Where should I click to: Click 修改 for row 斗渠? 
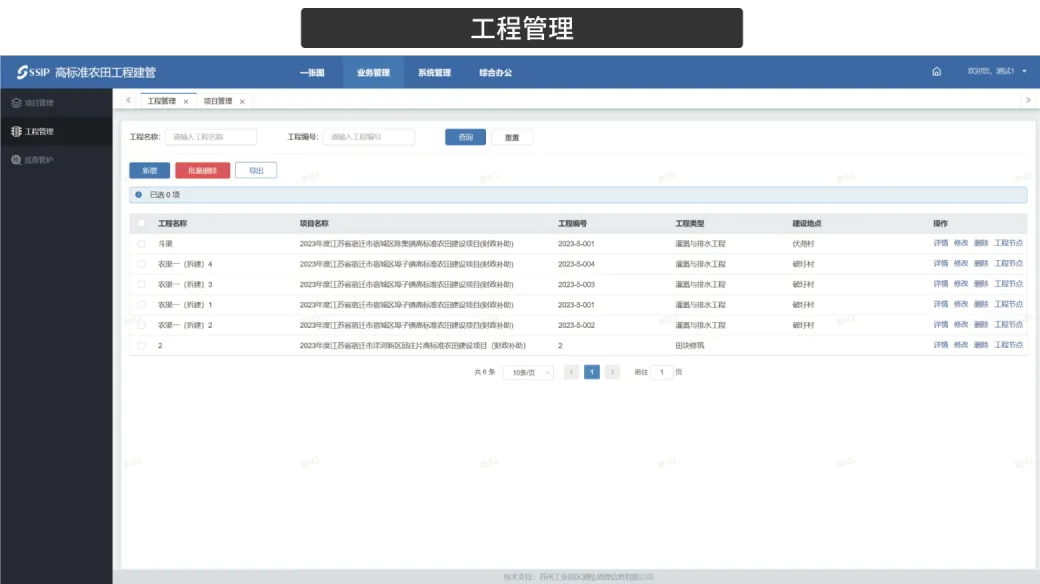pyautogui.click(x=961, y=243)
